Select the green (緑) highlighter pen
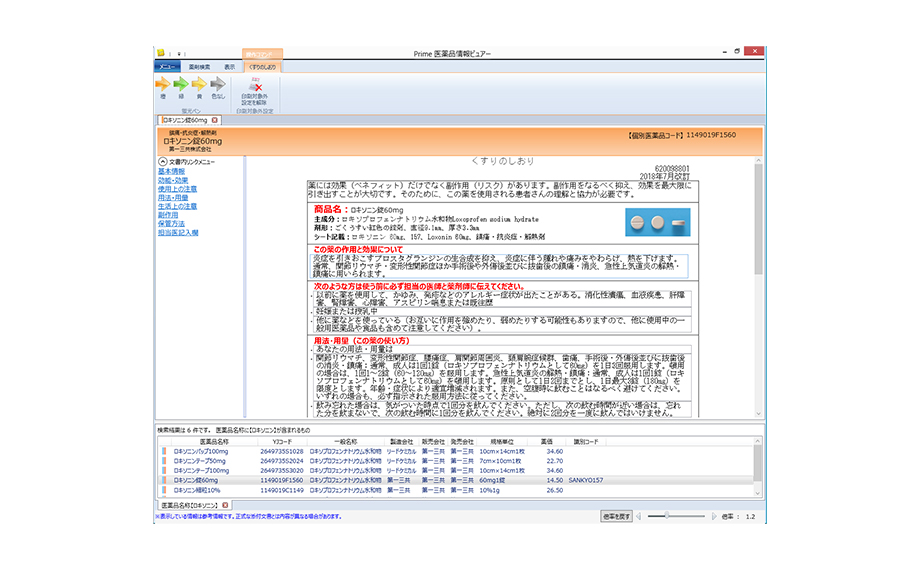920x570 pixels. click(180, 86)
